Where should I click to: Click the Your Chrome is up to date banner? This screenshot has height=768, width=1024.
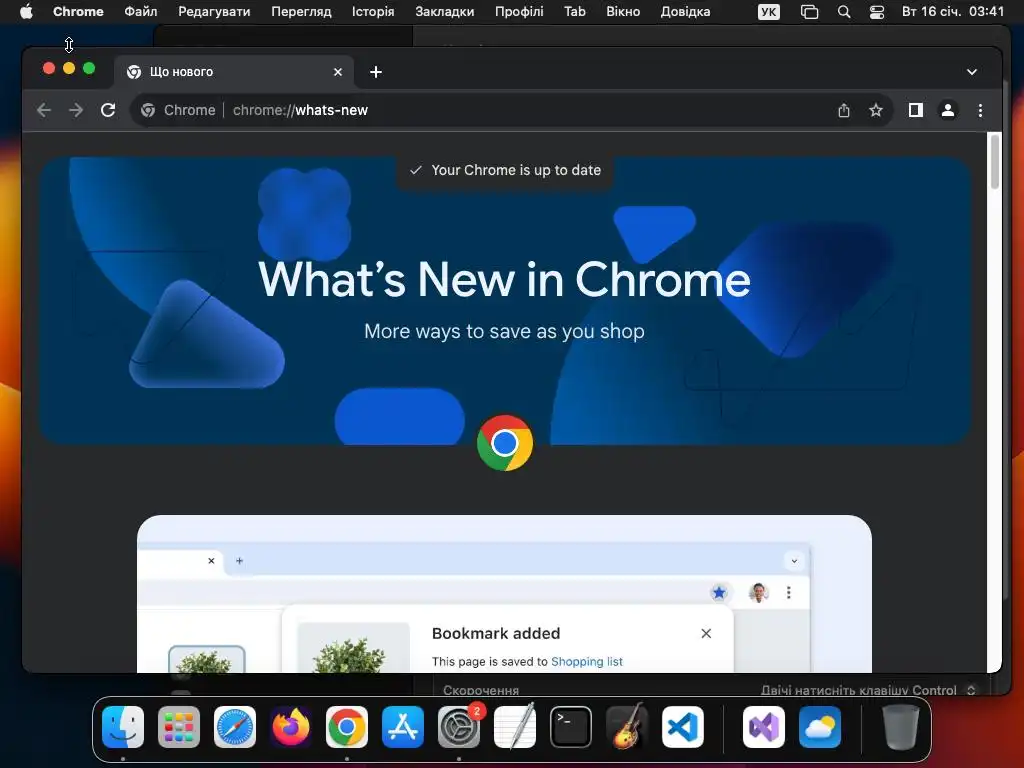(x=505, y=170)
